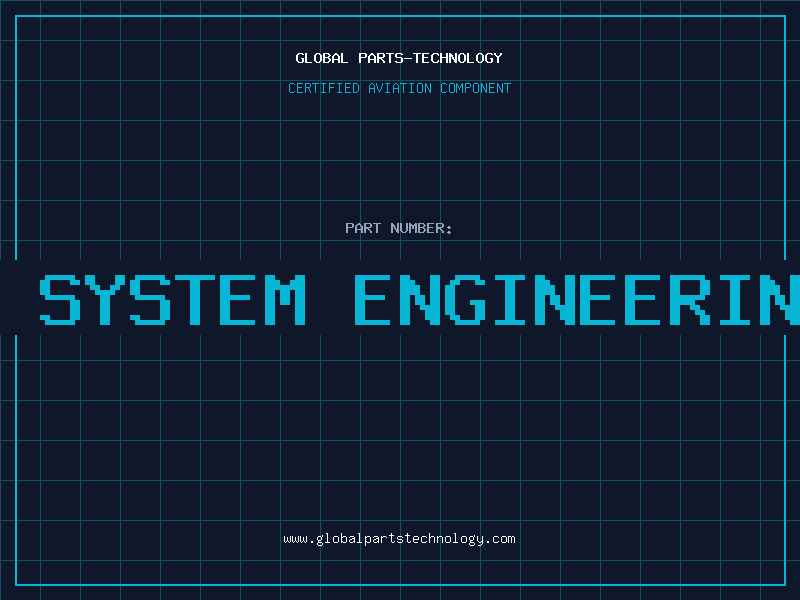The height and width of the screenshot is (600, 800).
Task: Click the PART NUMBER: label
Action: pos(399,228)
